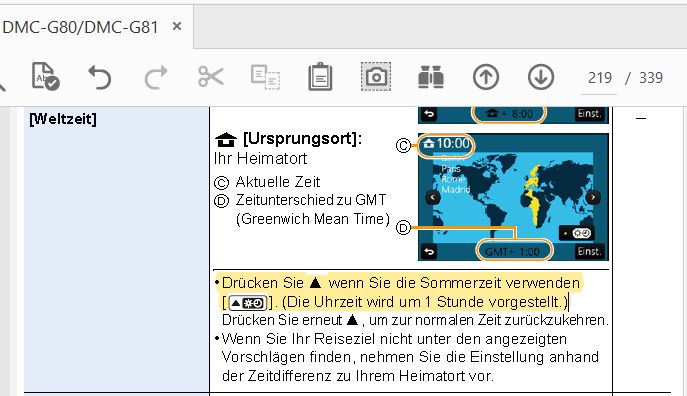
Task: Click the scissors Cut icon
Action: pos(211,77)
